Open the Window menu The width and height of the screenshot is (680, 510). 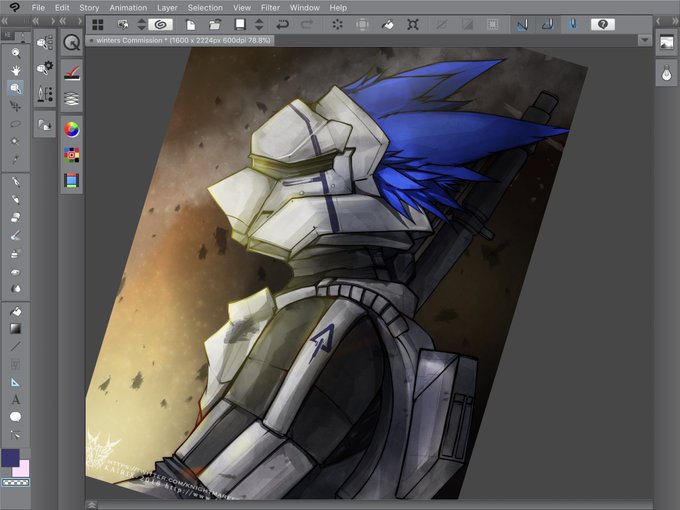tap(304, 8)
